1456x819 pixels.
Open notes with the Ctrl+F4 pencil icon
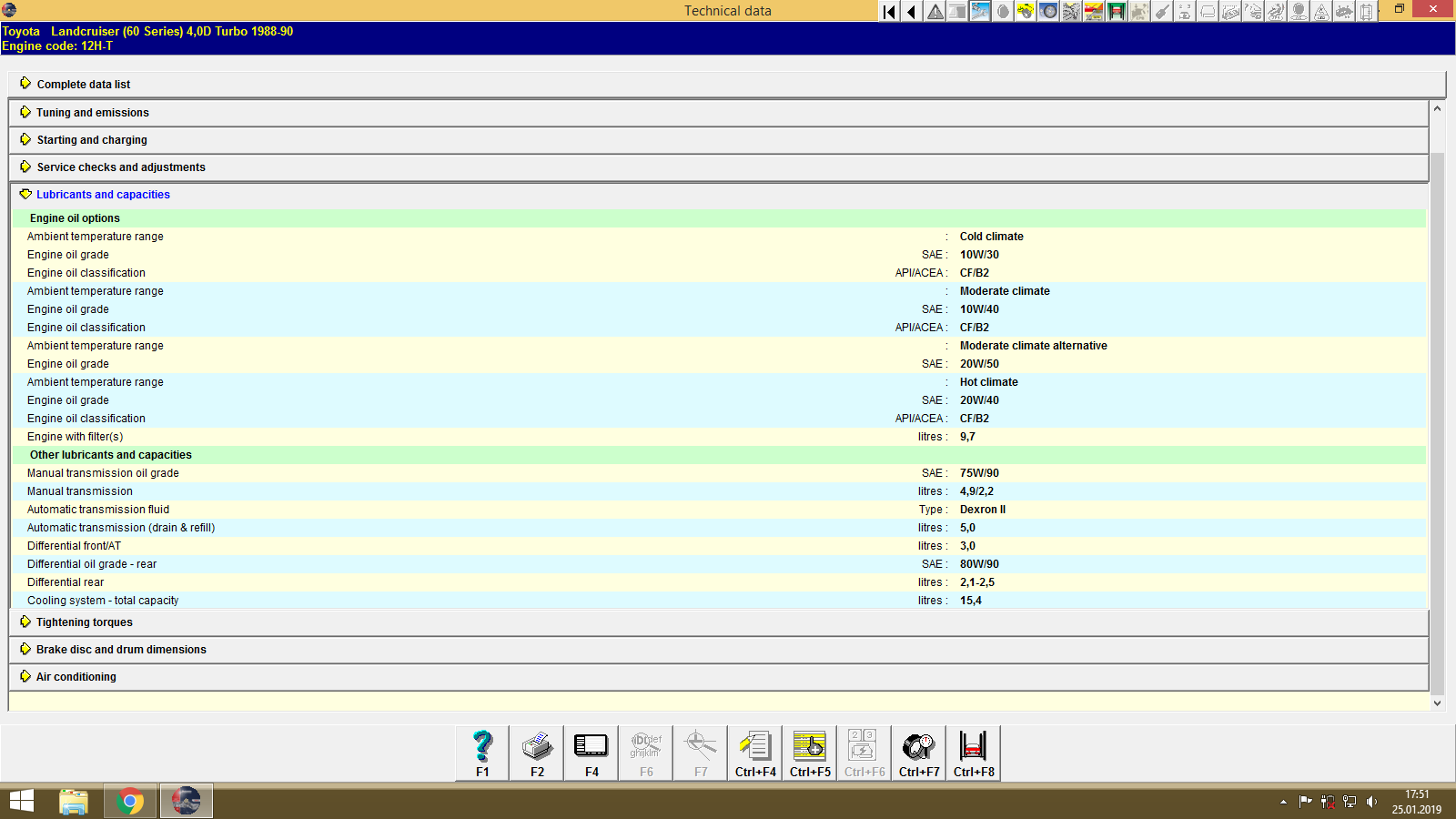[754, 746]
